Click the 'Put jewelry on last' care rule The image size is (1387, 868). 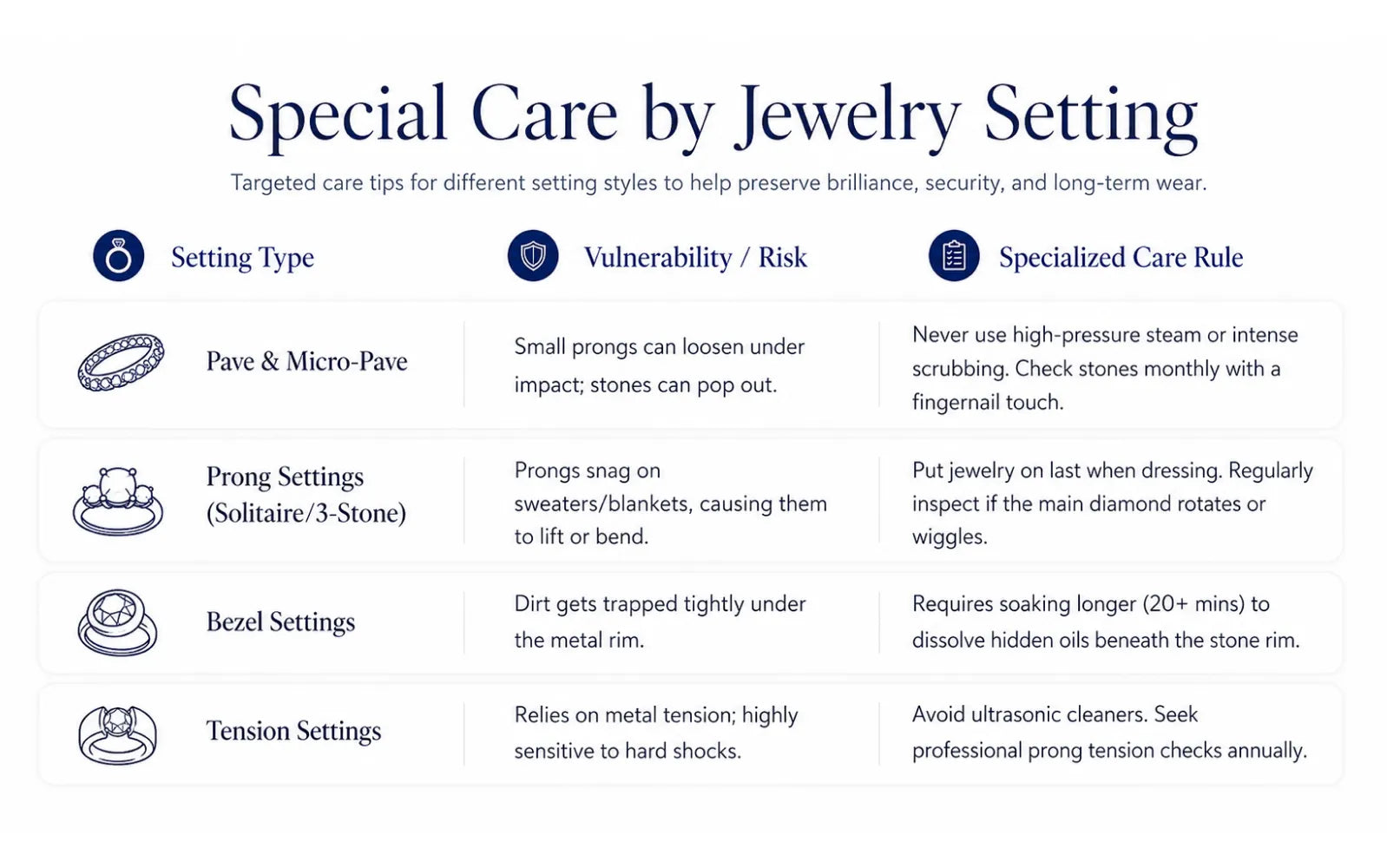click(1113, 503)
